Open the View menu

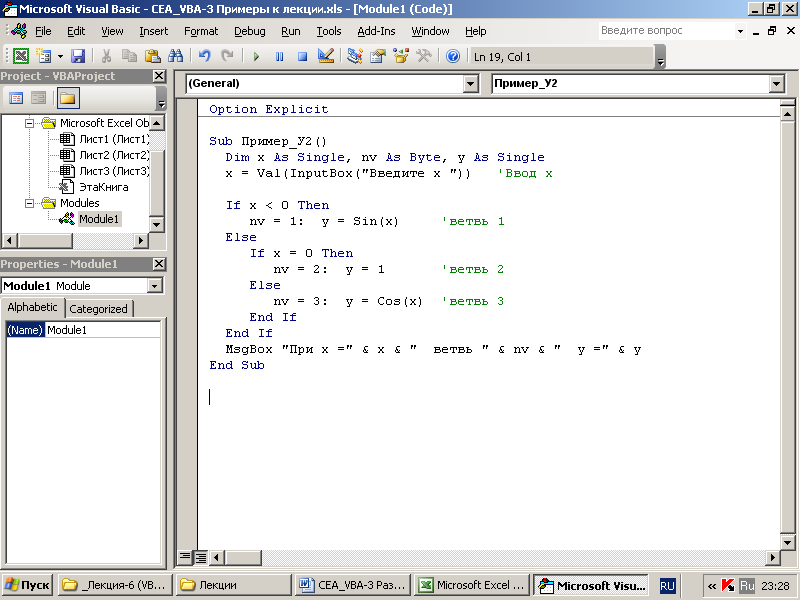coord(112,31)
